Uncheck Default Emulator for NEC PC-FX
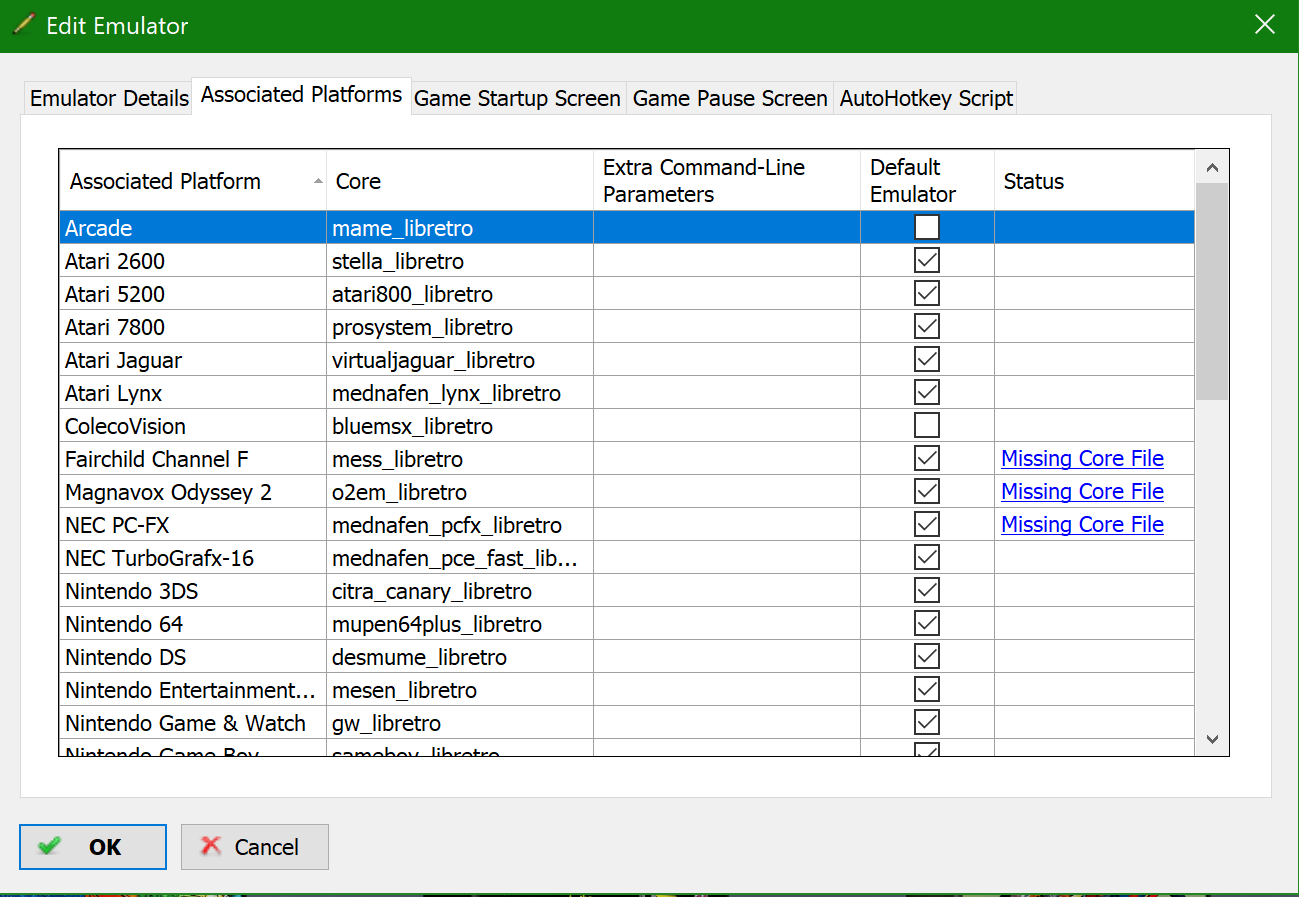The width and height of the screenshot is (1299, 897). tap(927, 525)
